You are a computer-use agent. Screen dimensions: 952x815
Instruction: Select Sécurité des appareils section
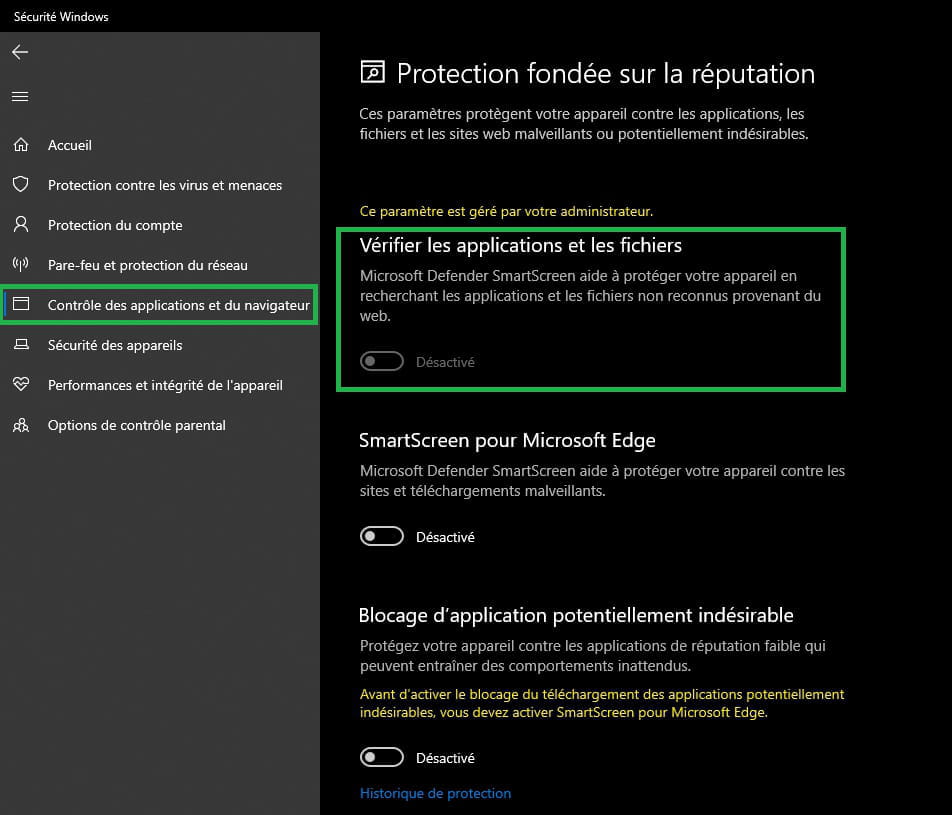(x=115, y=345)
